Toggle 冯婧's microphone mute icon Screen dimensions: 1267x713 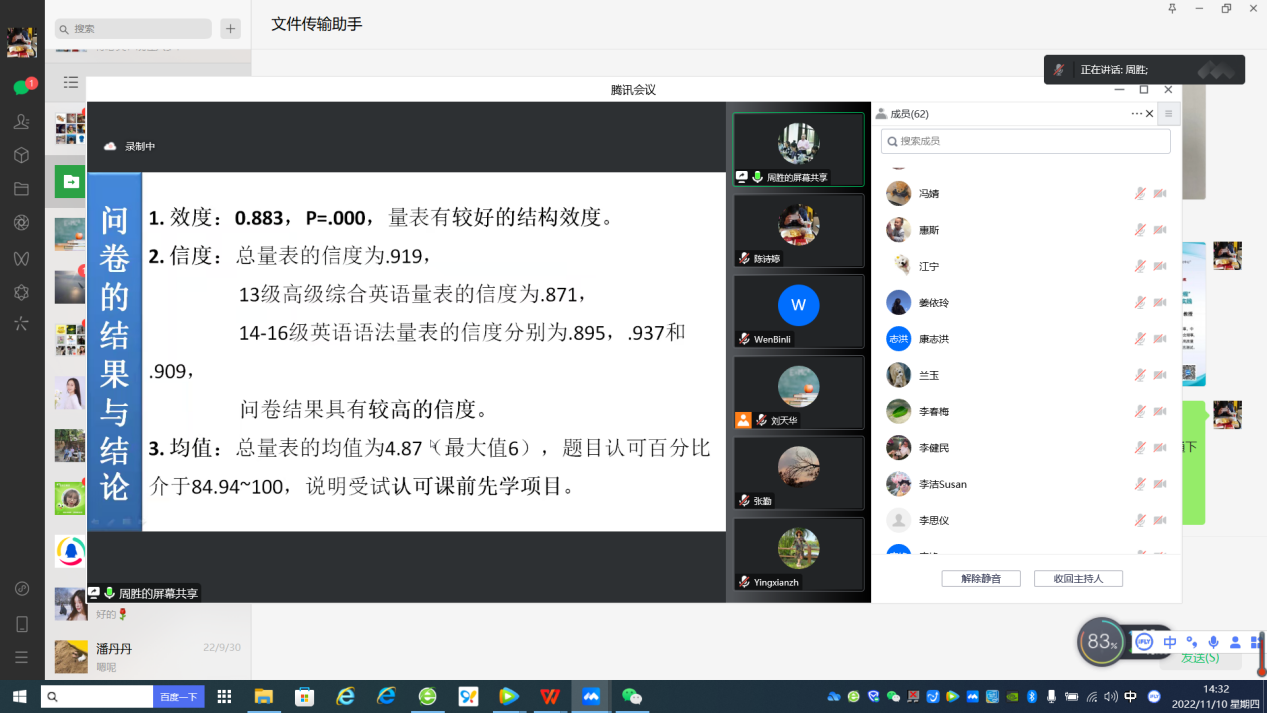pyautogui.click(x=1139, y=194)
